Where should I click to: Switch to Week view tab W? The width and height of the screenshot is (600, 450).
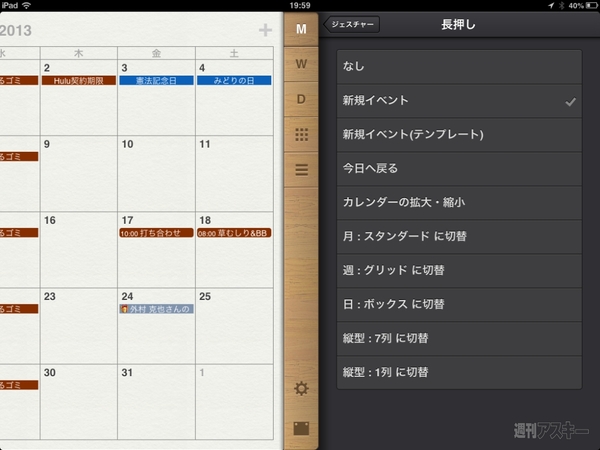301,64
